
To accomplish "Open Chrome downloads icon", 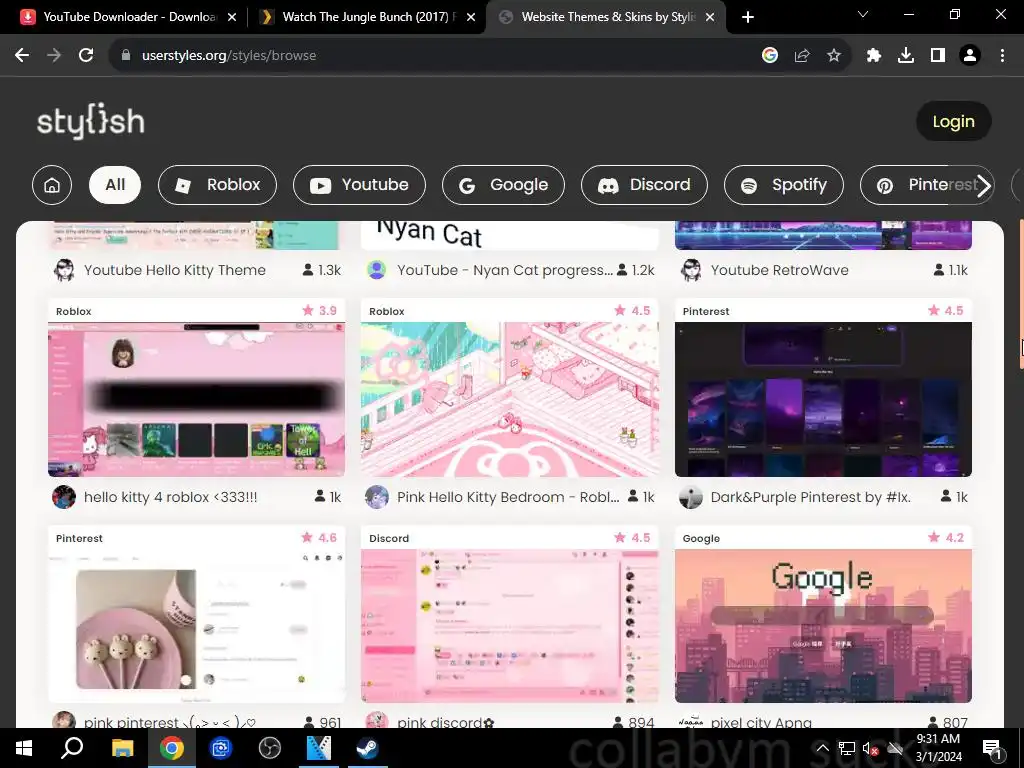I will pyautogui.click(x=906, y=56).
